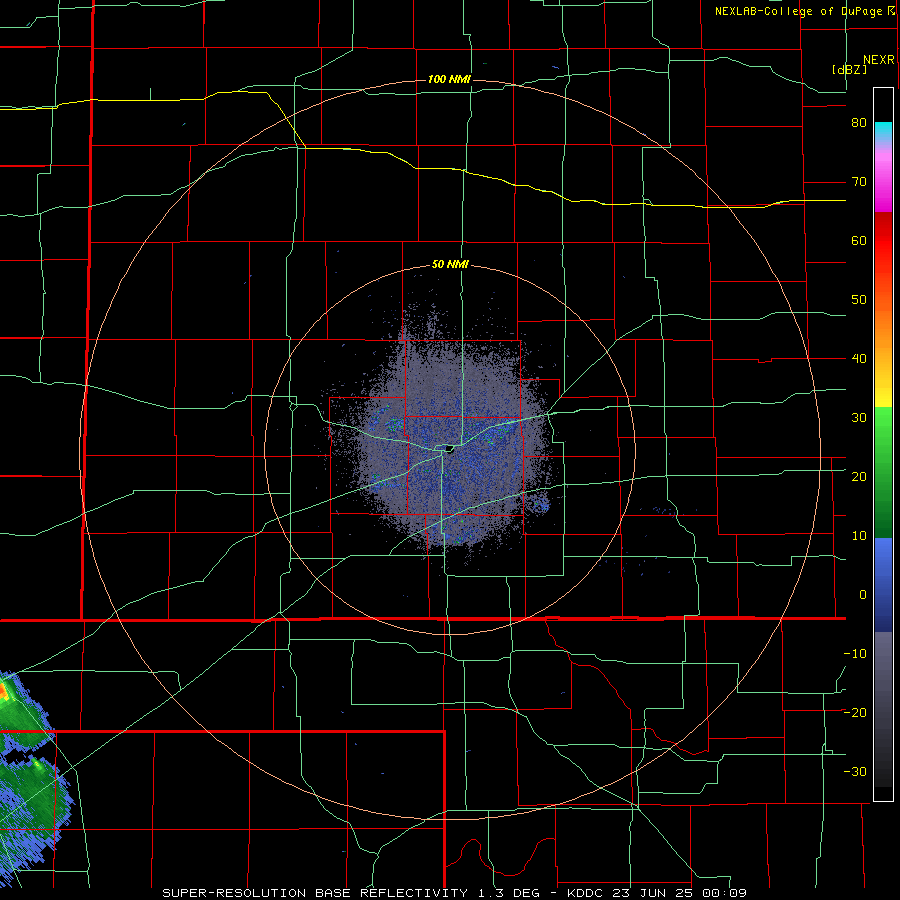
Task: Click the blue segment of the color bar
Action: pyautogui.click(x=883, y=585)
